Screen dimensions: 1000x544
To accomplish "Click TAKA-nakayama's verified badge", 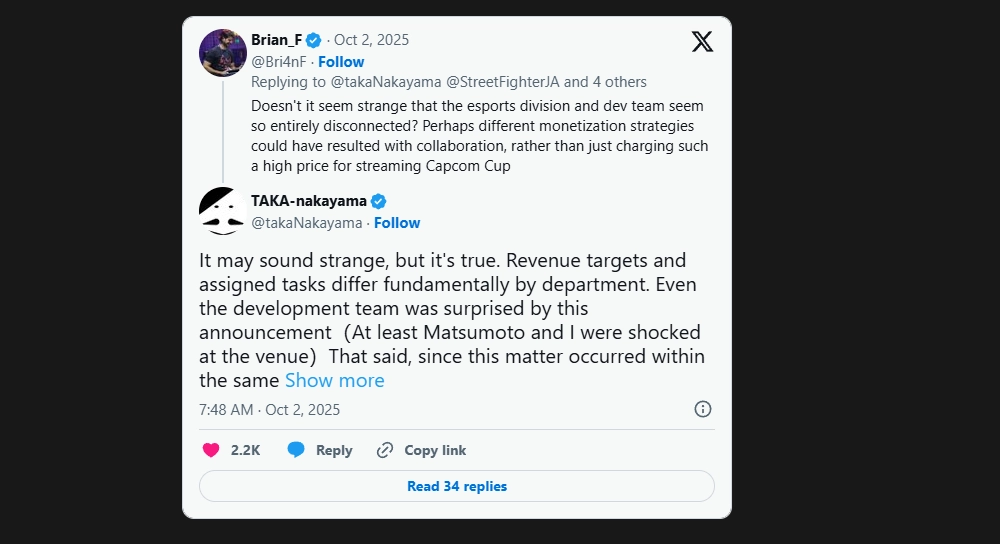I will point(379,201).
